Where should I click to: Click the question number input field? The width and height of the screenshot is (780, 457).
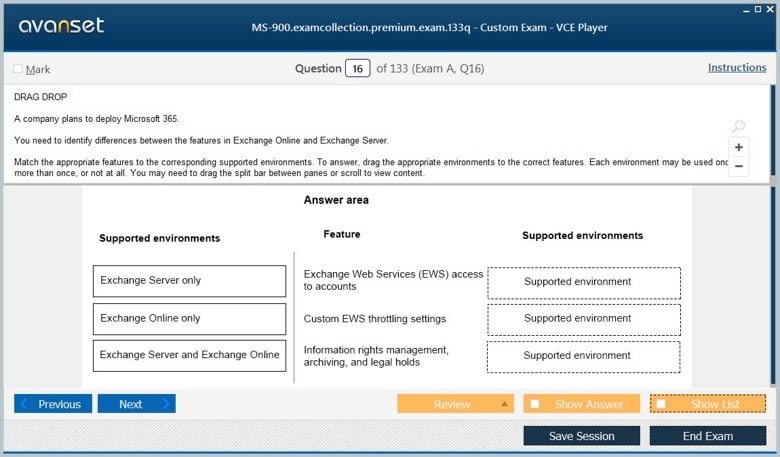point(358,69)
